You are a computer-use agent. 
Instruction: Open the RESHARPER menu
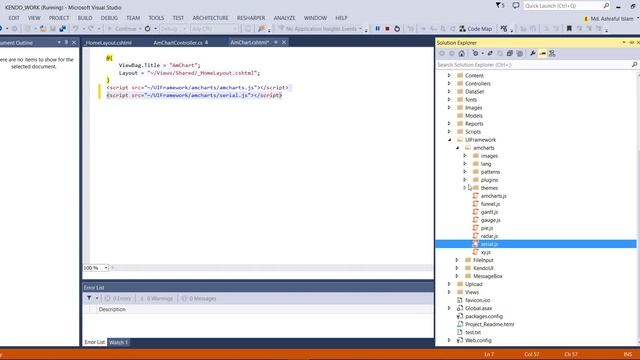pyautogui.click(x=251, y=18)
